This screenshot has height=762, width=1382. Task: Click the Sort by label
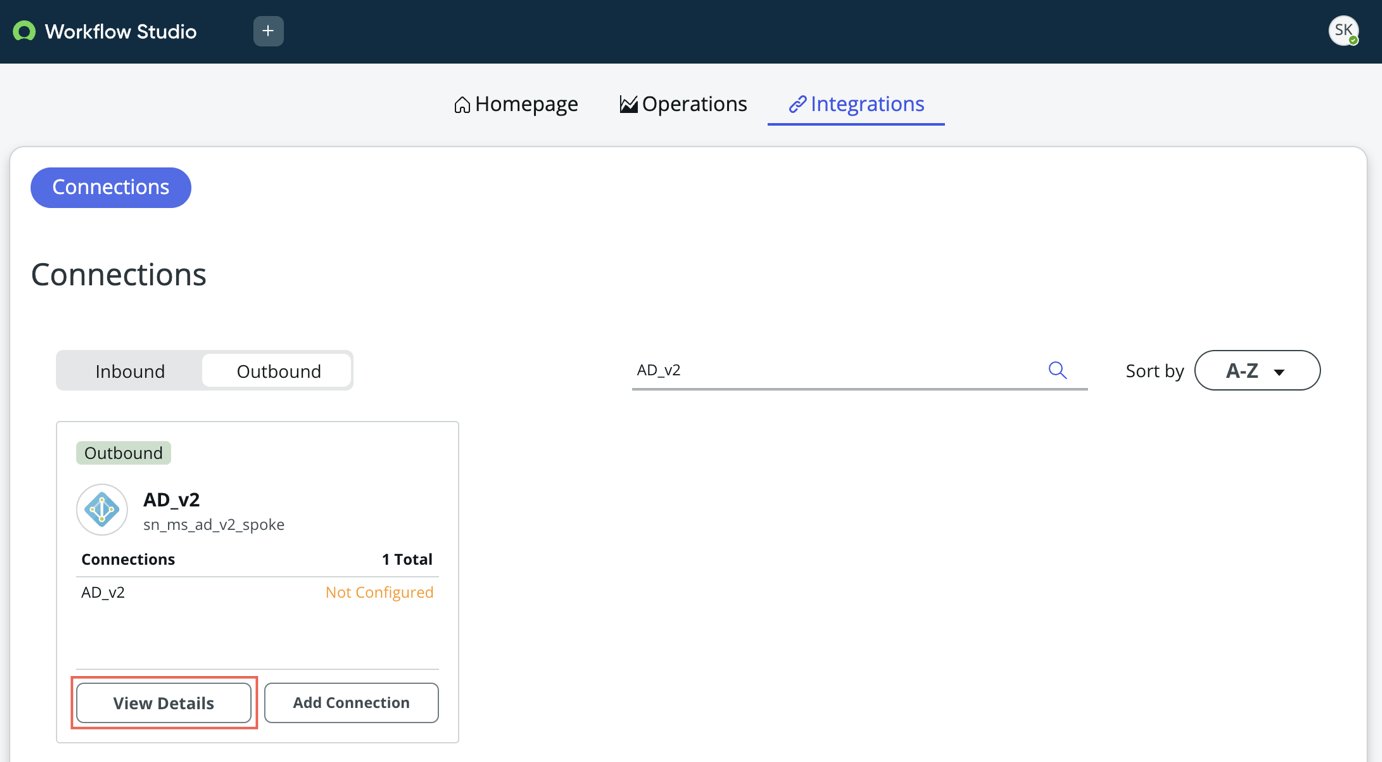(x=1155, y=371)
